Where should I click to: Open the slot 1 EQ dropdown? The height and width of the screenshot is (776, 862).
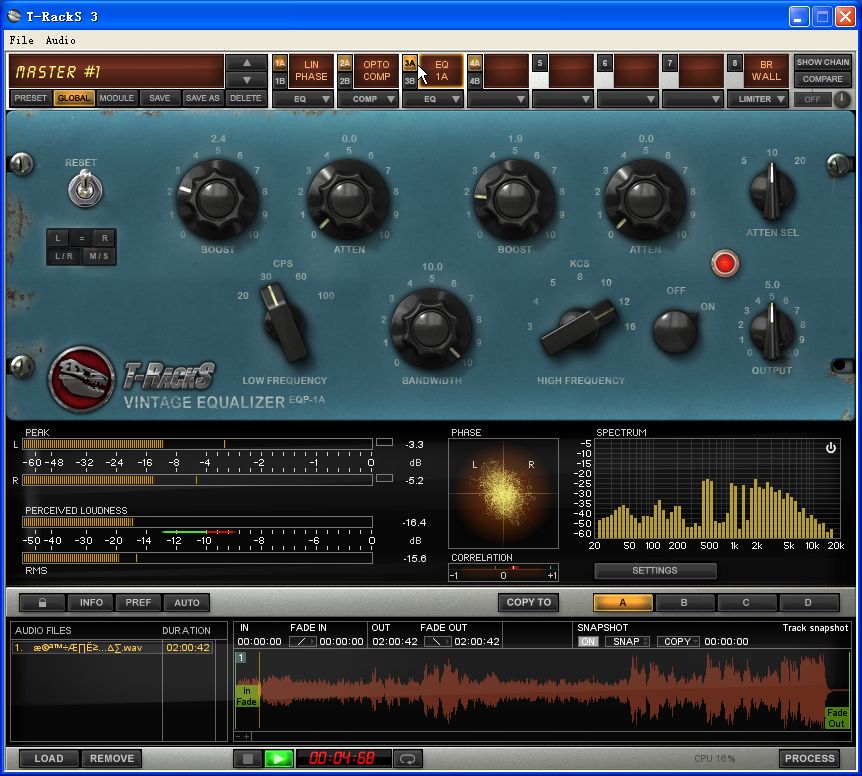click(x=303, y=99)
